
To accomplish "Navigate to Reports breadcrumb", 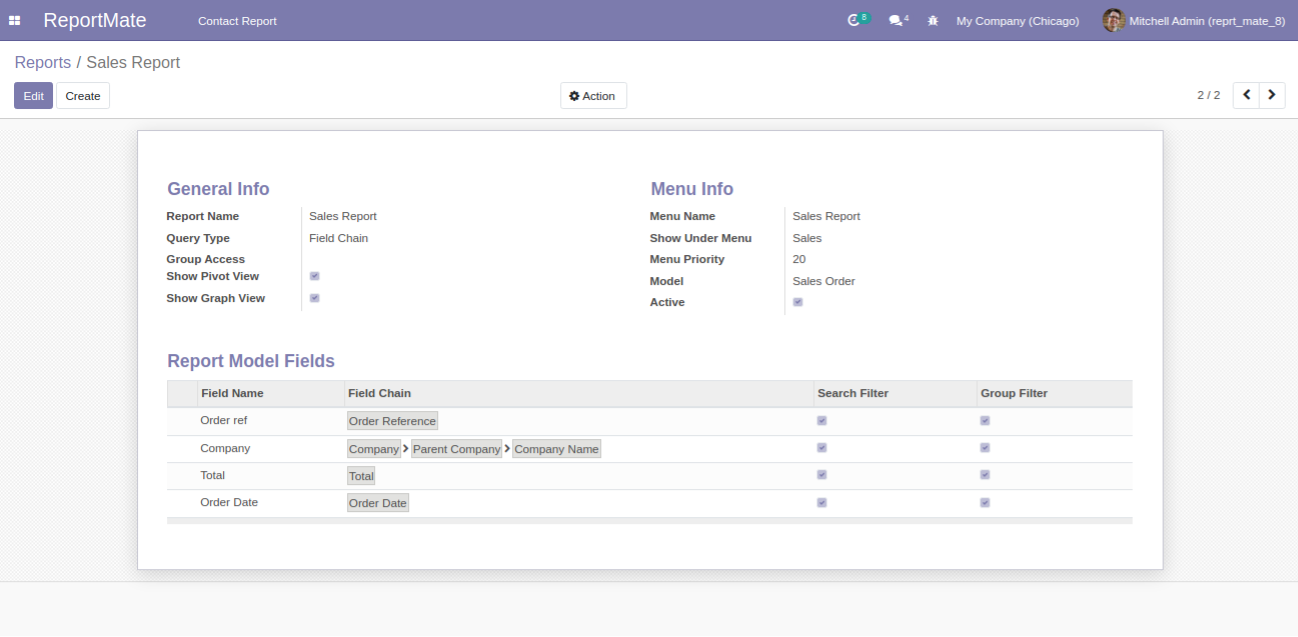I will point(43,62).
